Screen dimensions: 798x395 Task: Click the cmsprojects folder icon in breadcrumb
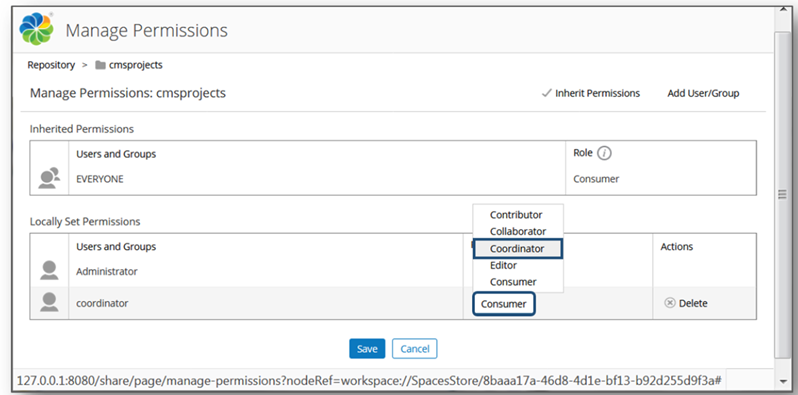pos(100,65)
